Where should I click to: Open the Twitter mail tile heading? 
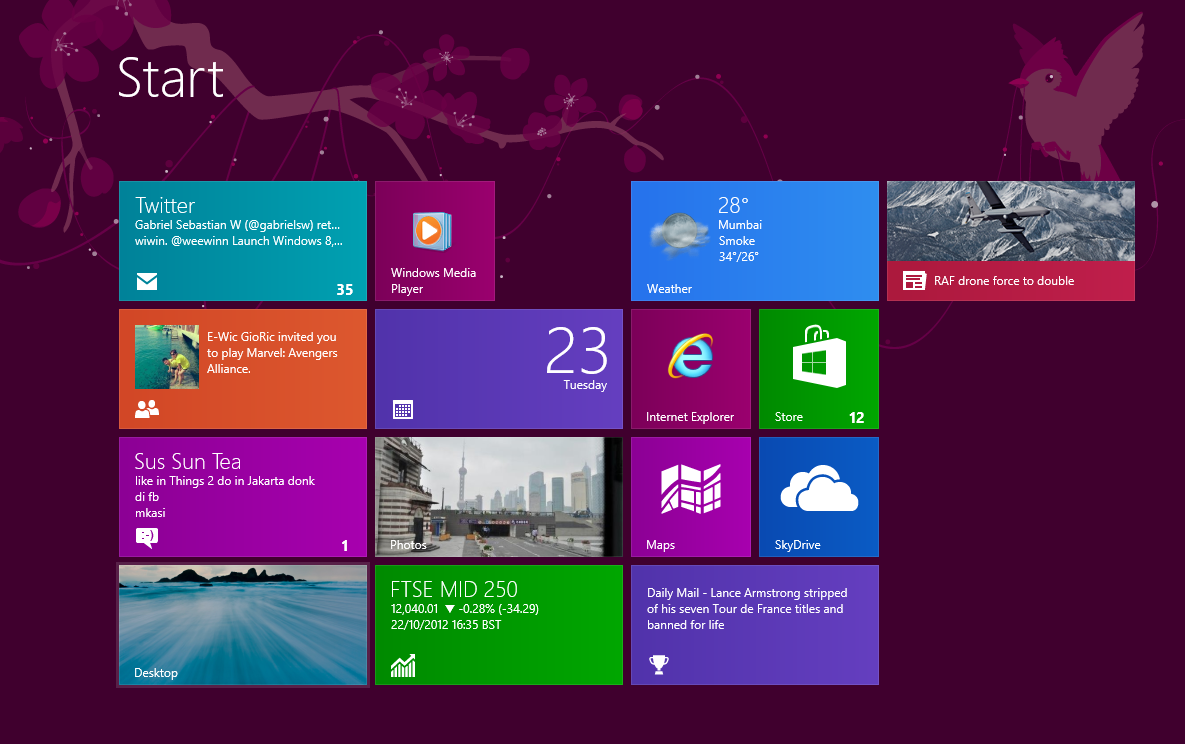point(165,206)
